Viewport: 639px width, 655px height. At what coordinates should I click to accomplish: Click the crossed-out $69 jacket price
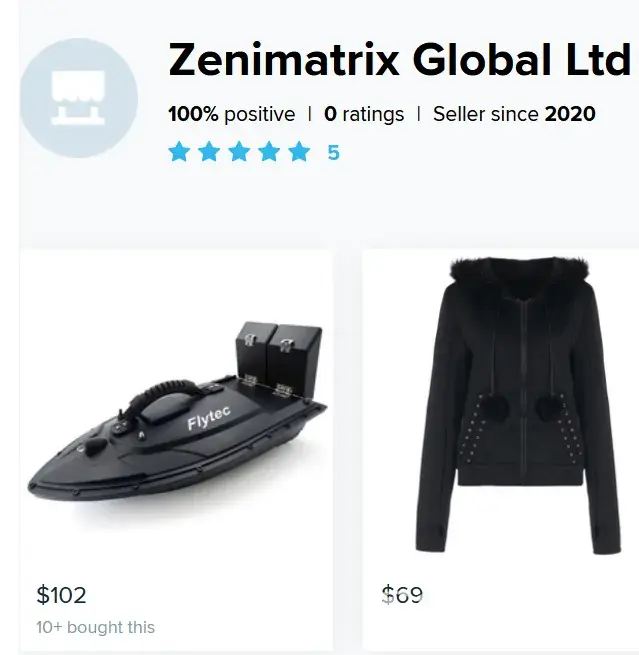tap(403, 595)
